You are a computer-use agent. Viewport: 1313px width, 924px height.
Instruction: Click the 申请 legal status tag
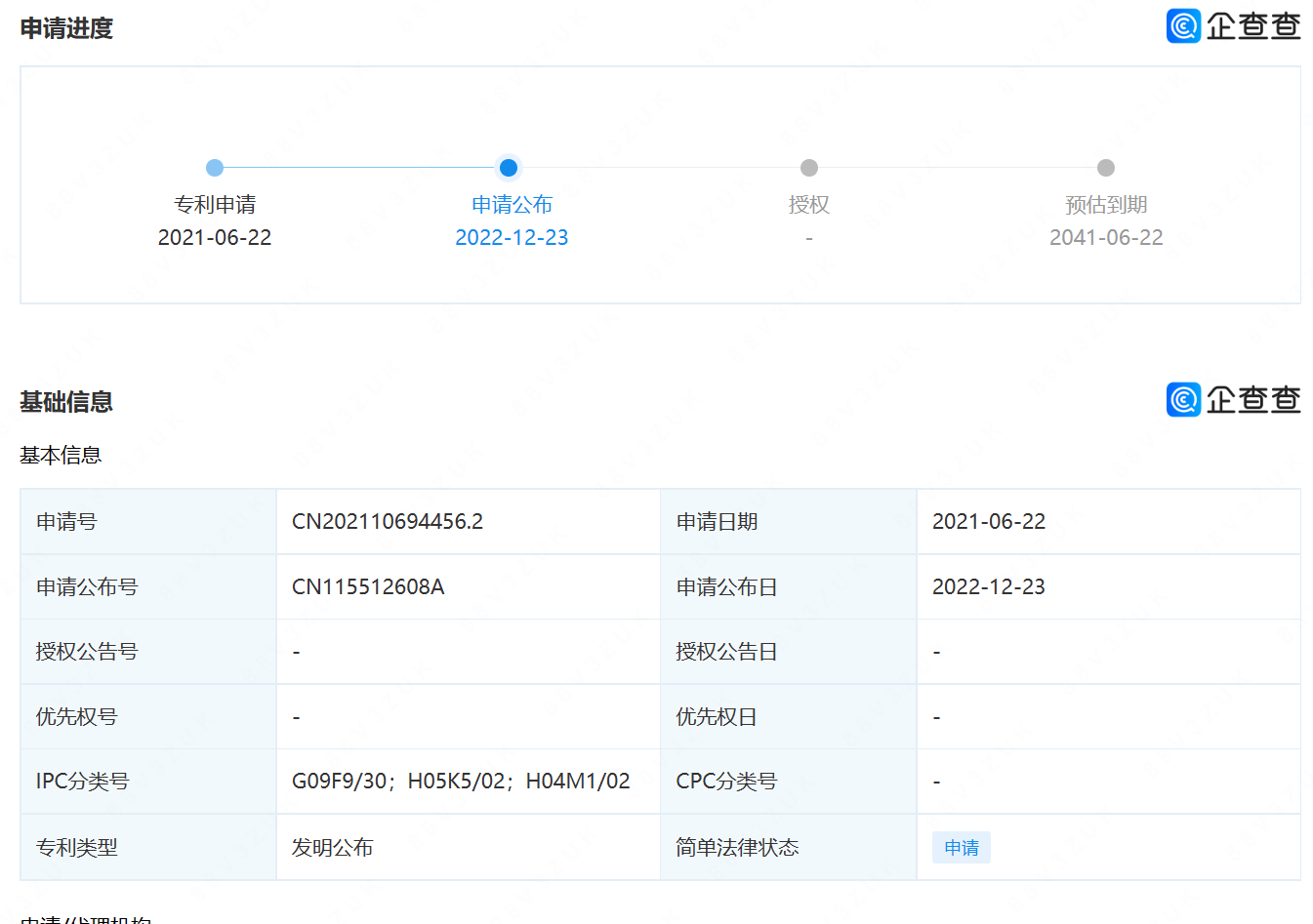coord(962,848)
